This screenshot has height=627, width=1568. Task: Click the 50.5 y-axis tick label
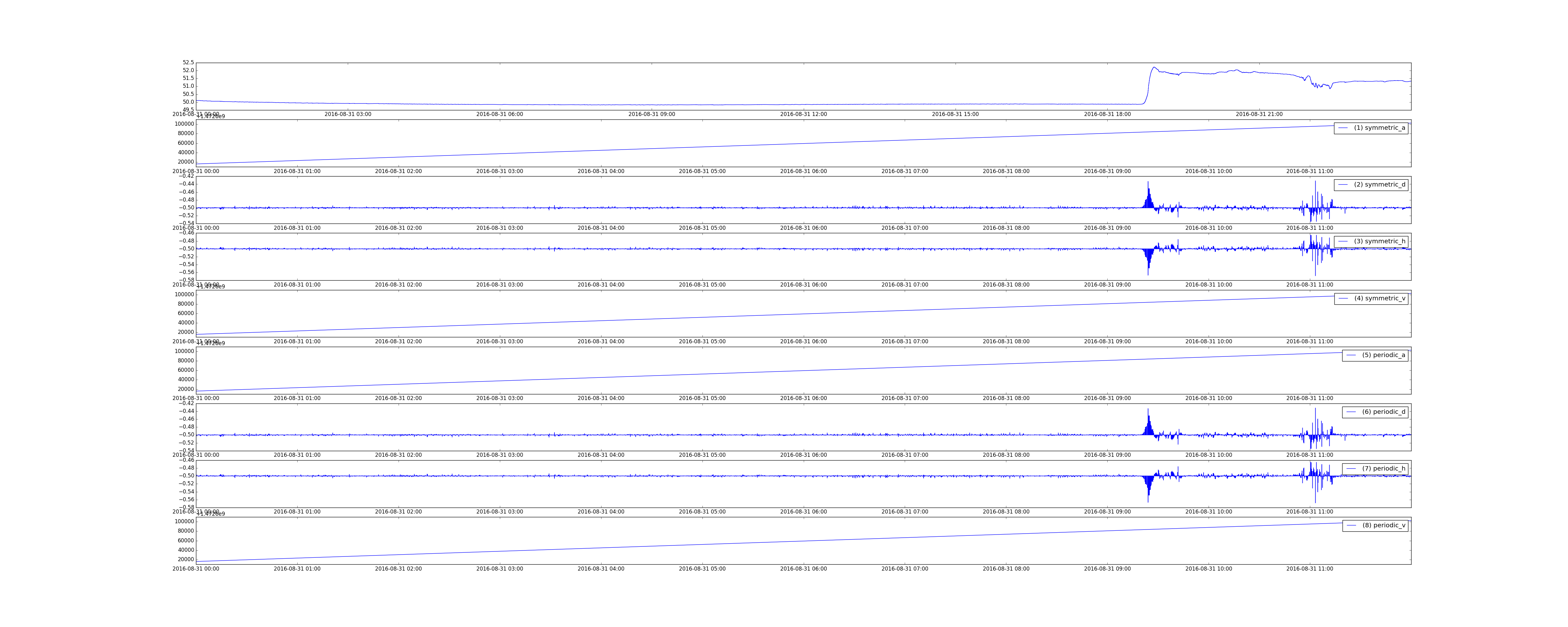coord(188,94)
